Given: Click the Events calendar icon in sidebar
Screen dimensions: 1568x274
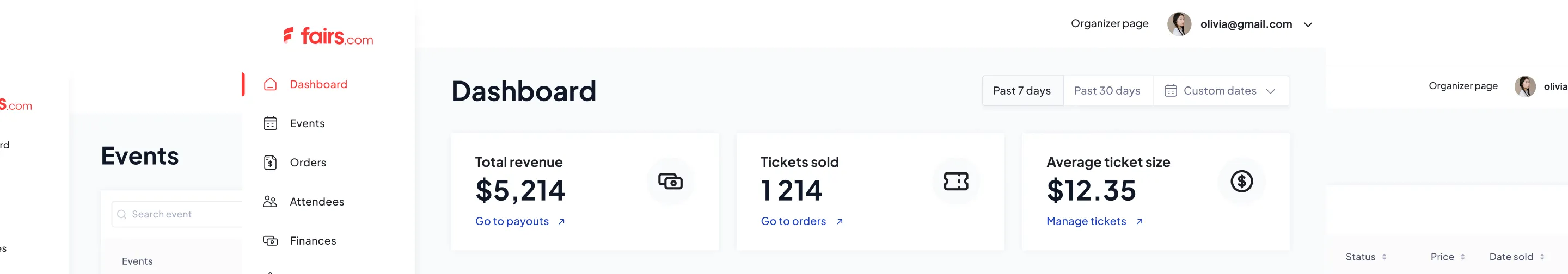Looking at the screenshot, I should point(270,123).
